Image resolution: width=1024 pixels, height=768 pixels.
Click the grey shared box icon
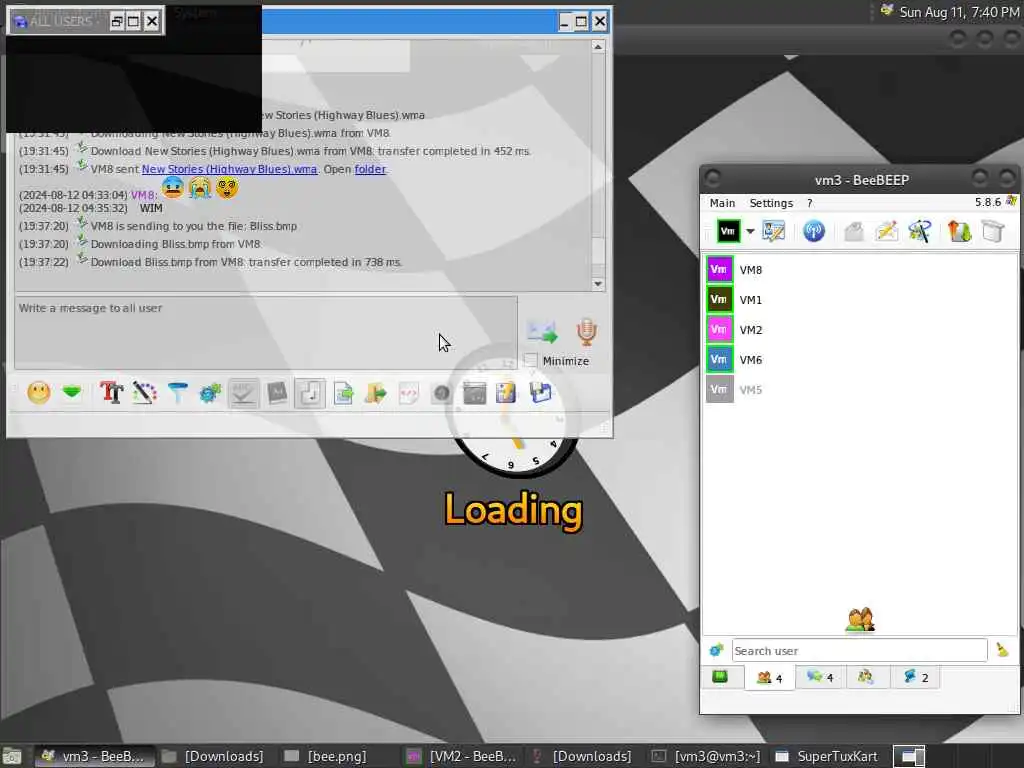(993, 231)
